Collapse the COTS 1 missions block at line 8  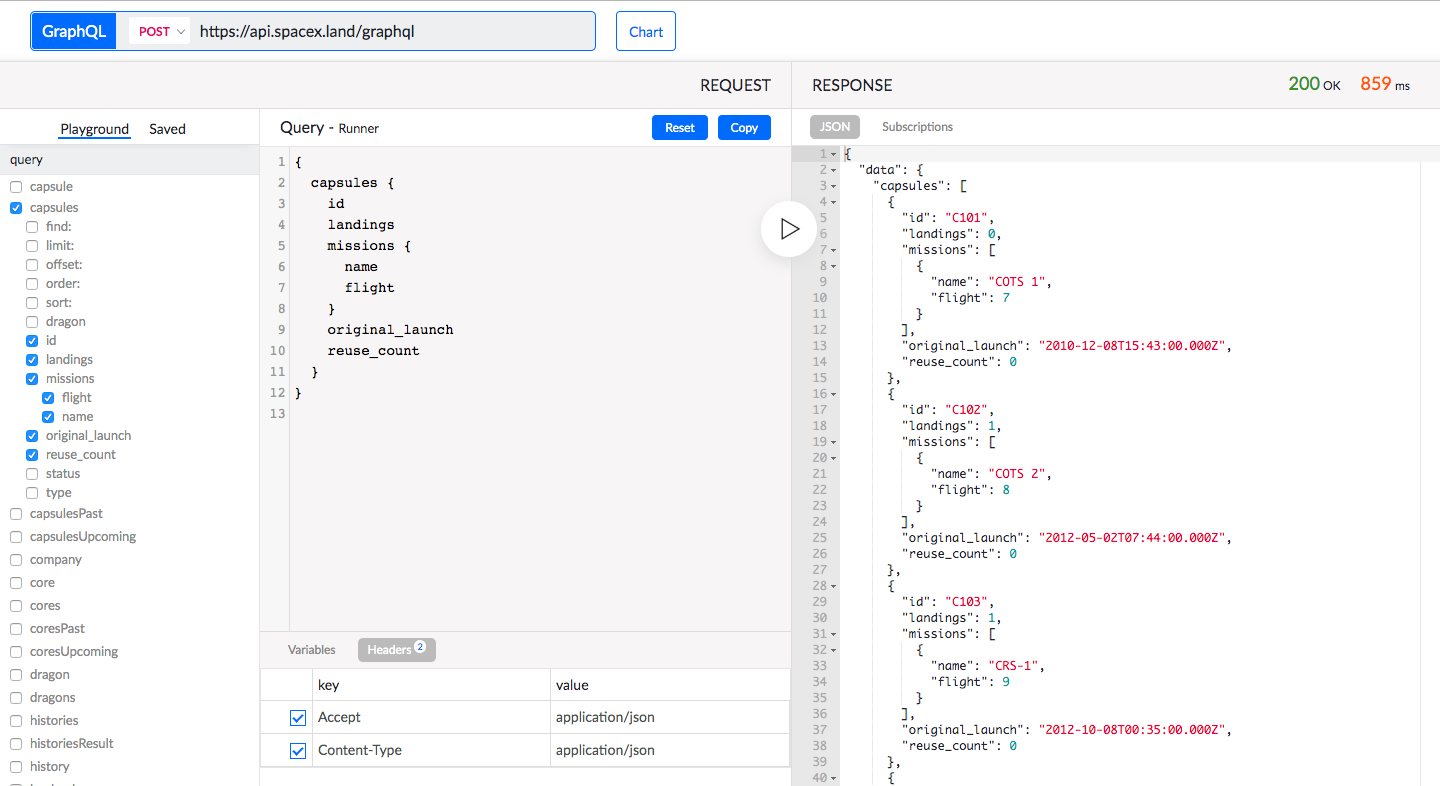pyautogui.click(x=834, y=265)
